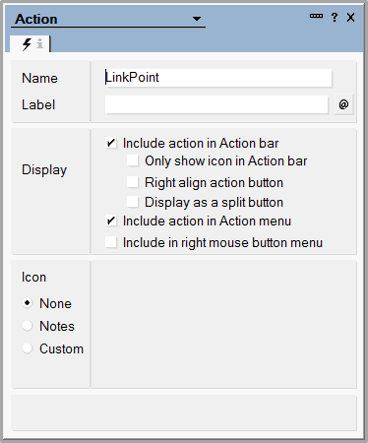Viewport: 368px width, 443px height.
Task: Select the lightning bolt Action tab
Action: point(27,44)
